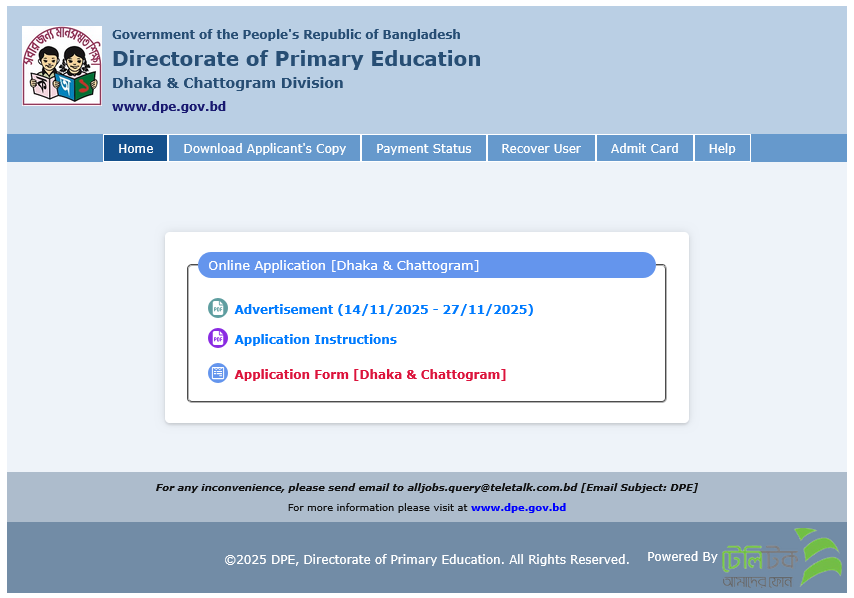This screenshot has height=598, width=854.
Task: Open the Recover User page
Action: [x=541, y=148]
